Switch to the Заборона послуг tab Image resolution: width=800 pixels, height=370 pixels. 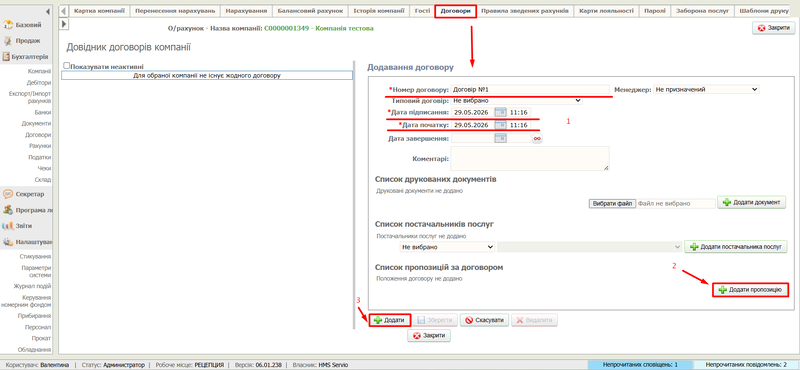click(703, 11)
